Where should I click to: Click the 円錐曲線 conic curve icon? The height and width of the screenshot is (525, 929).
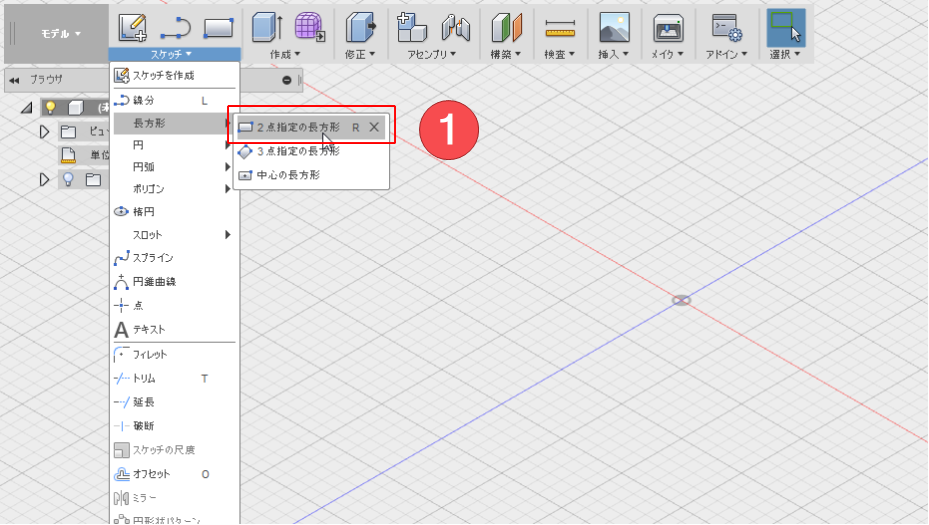(121, 281)
